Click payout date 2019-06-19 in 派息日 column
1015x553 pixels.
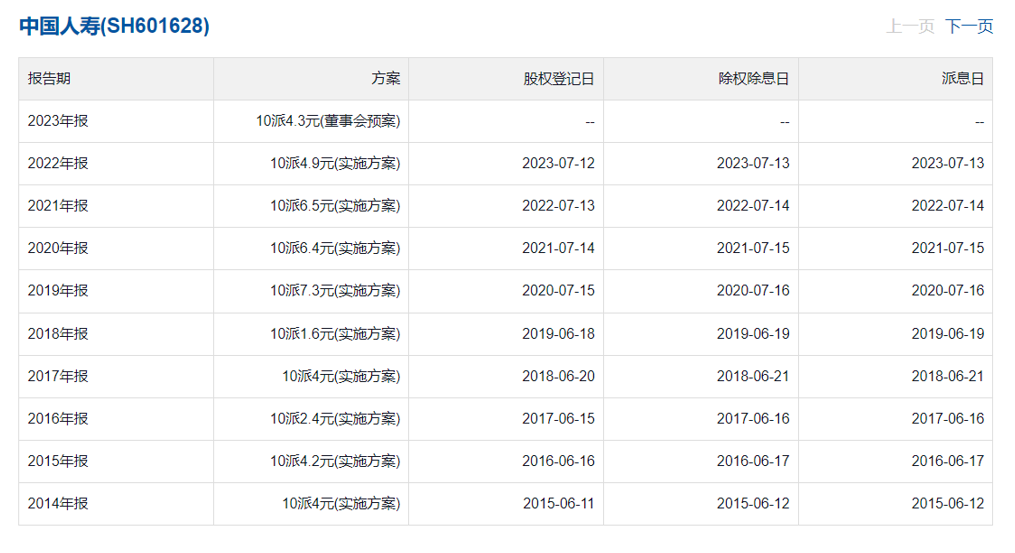(948, 333)
